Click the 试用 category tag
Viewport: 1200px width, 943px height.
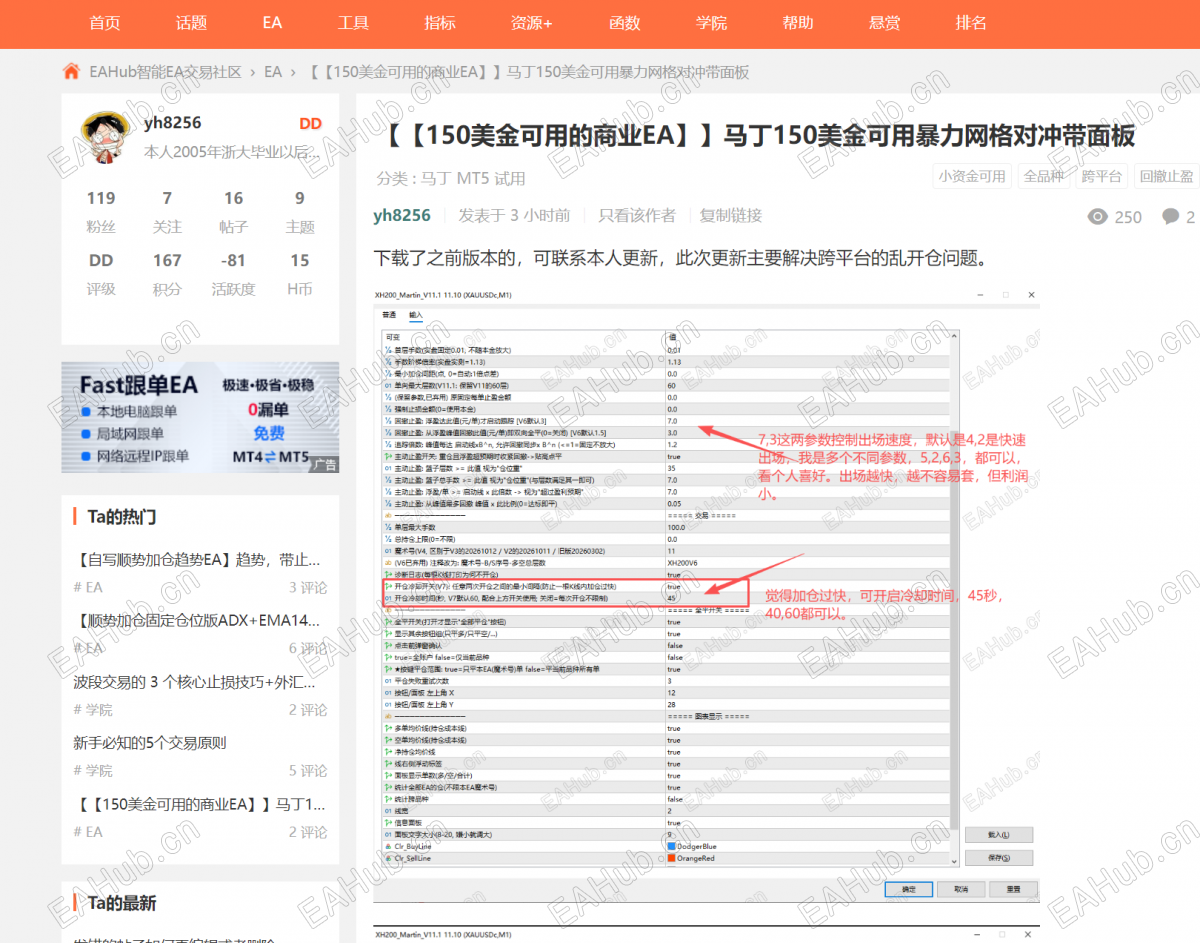coord(510,179)
